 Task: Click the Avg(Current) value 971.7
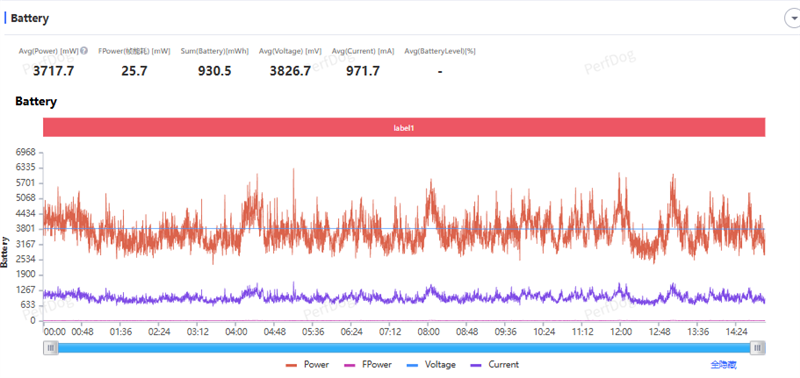pos(363,71)
